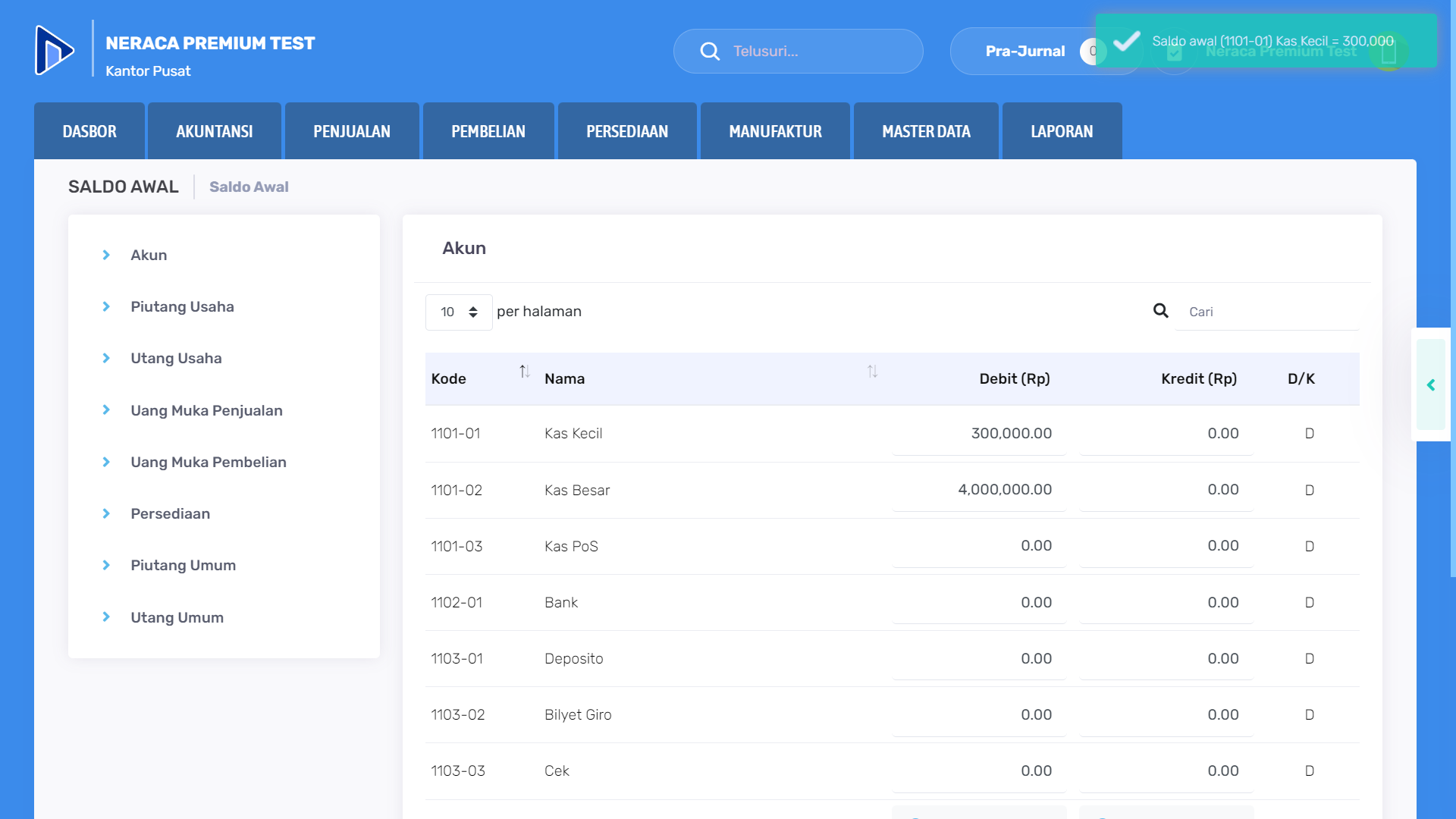Click the Kredit (Rp) column header
Viewport: 1456px width, 819px height.
click(1198, 378)
